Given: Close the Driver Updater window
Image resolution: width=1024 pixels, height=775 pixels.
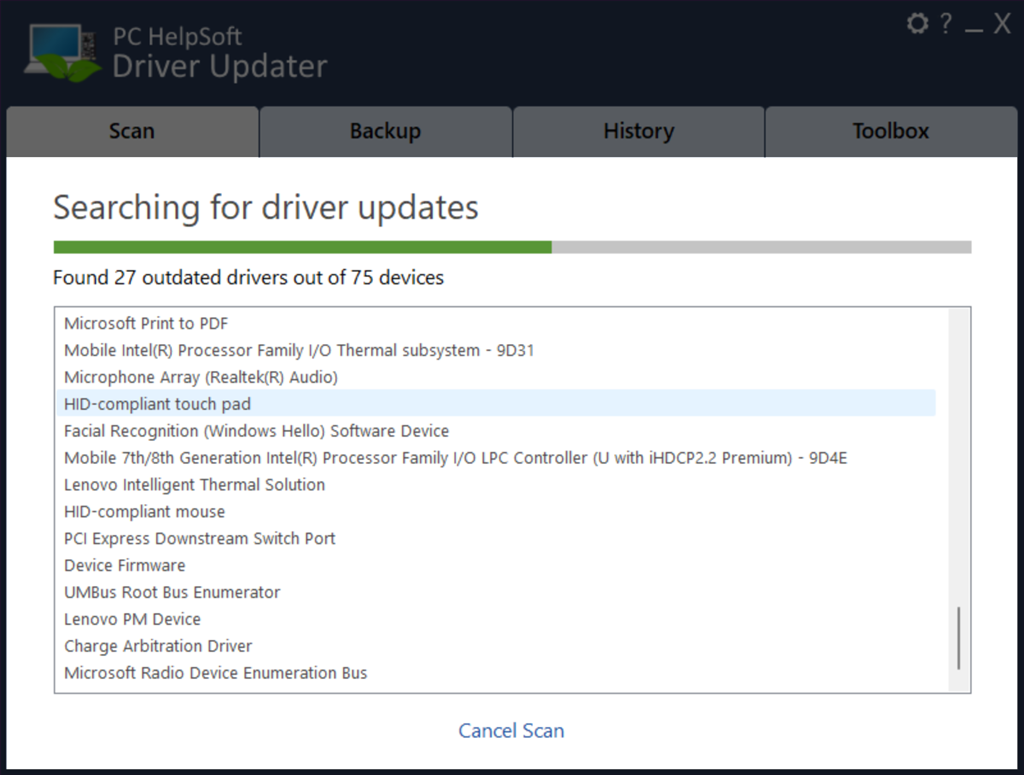Looking at the screenshot, I should click(x=1002, y=24).
